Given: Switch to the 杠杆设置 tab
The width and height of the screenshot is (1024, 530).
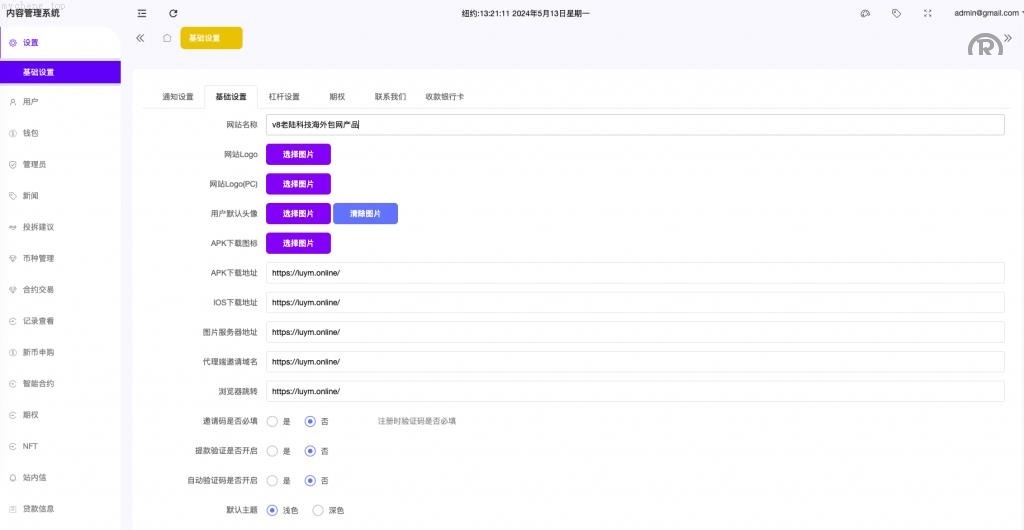Looking at the screenshot, I should pos(284,97).
